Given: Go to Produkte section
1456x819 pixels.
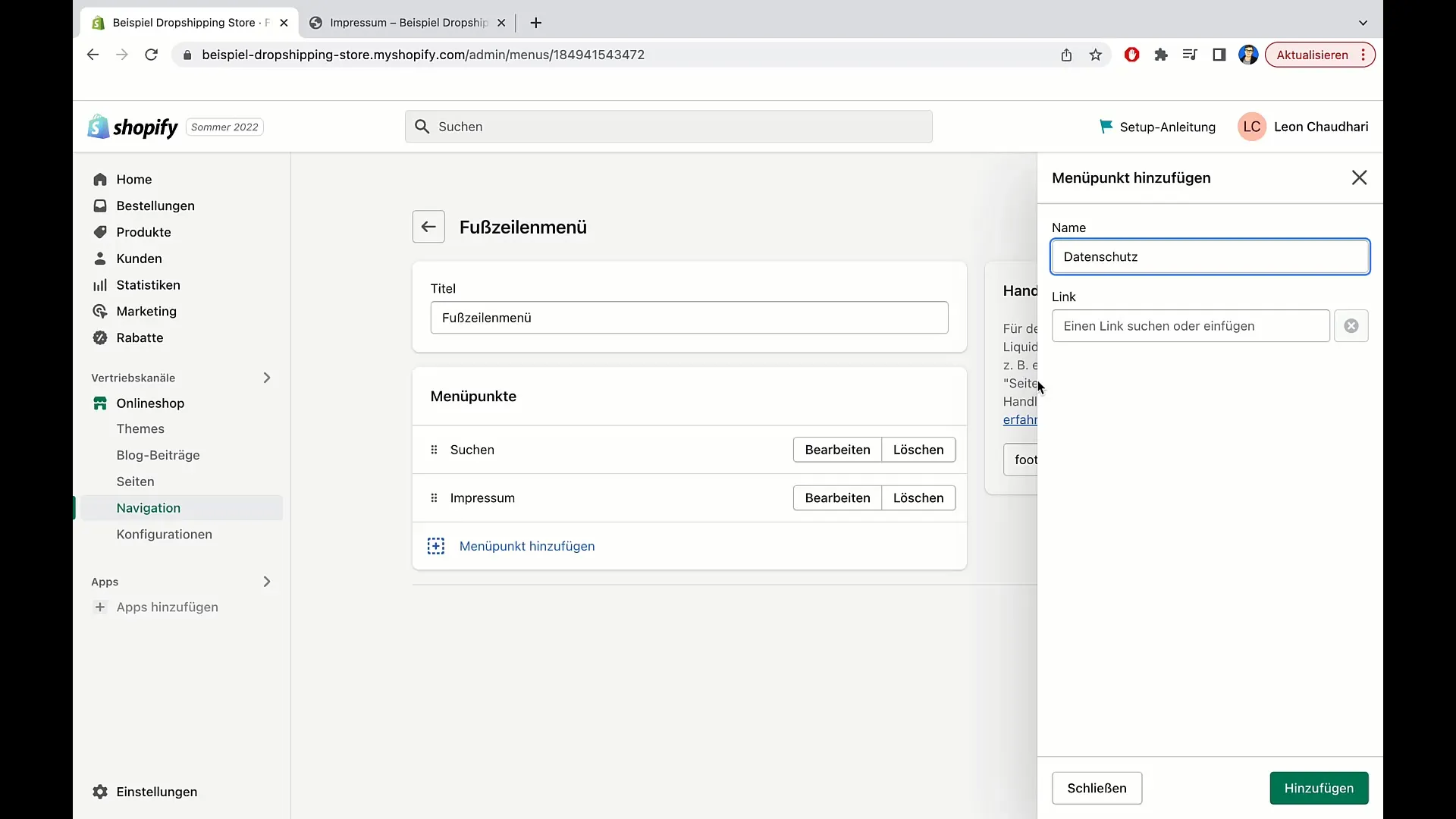Looking at the screenshot, I should click(143, 232).
